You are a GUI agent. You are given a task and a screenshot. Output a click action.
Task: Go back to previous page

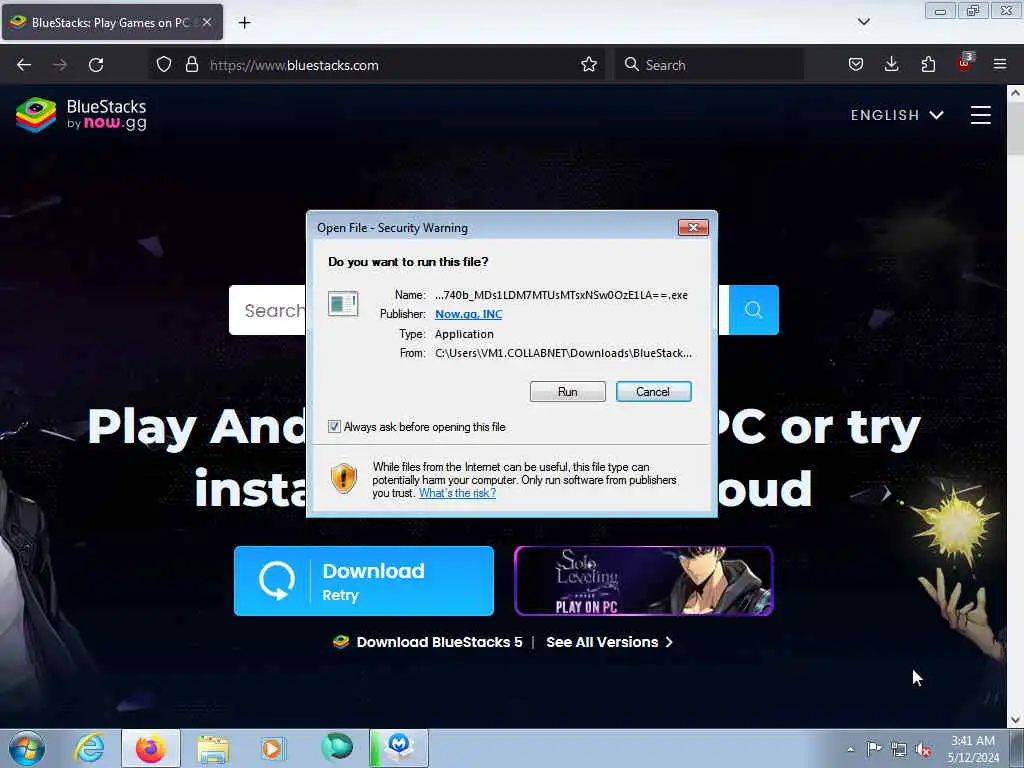pyautogui.click(x=24, y=65)
